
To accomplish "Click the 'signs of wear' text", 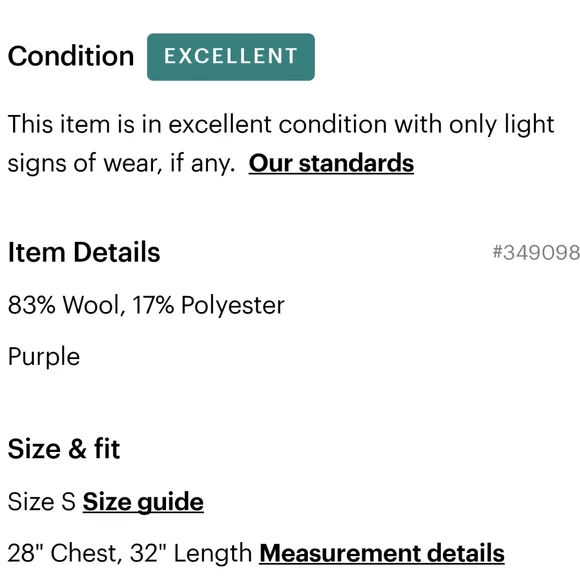I will [x=85, y=163].
